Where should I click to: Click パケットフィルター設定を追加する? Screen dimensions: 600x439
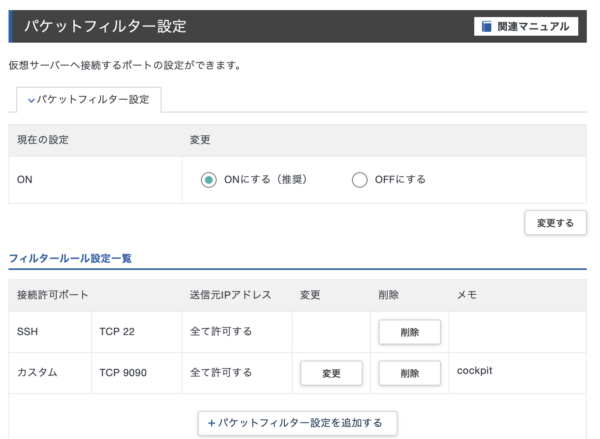pos(297,423)
